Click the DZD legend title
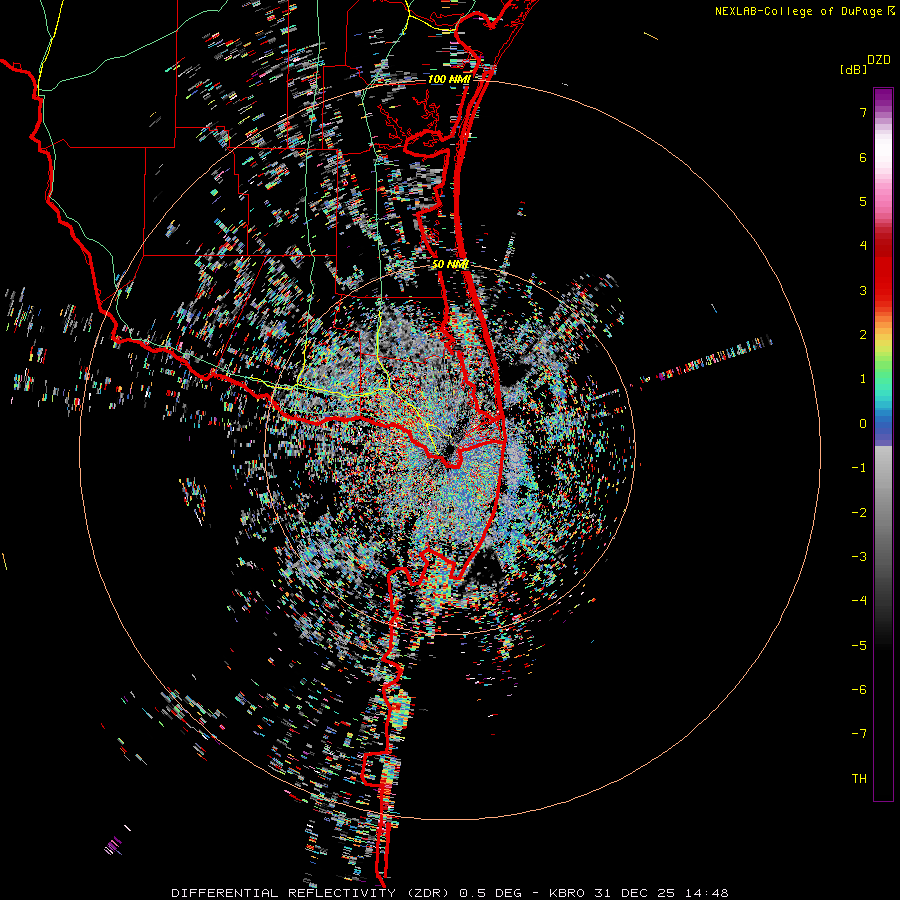 click(879, 60)
